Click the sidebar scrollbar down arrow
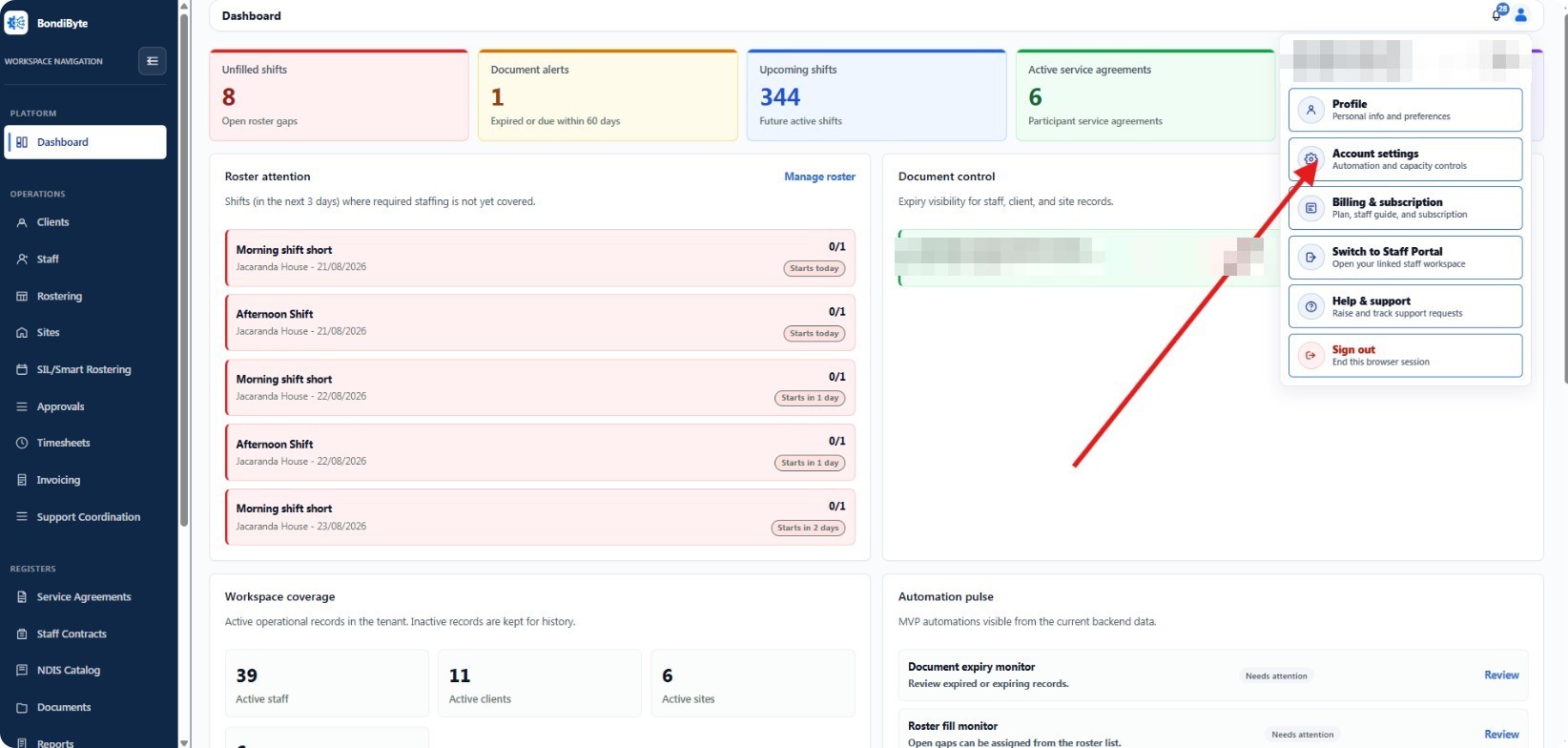The width and height of the screenshot is (1568, 748). [184, 741]
